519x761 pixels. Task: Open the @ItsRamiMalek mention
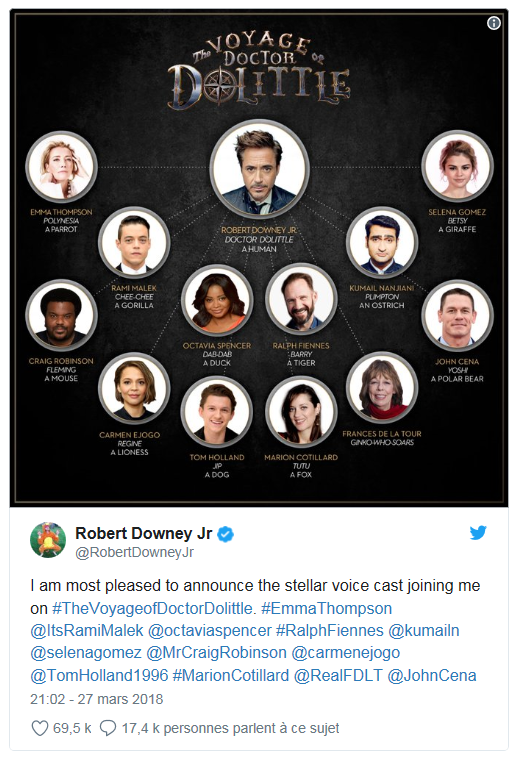(x=87, y=630)
